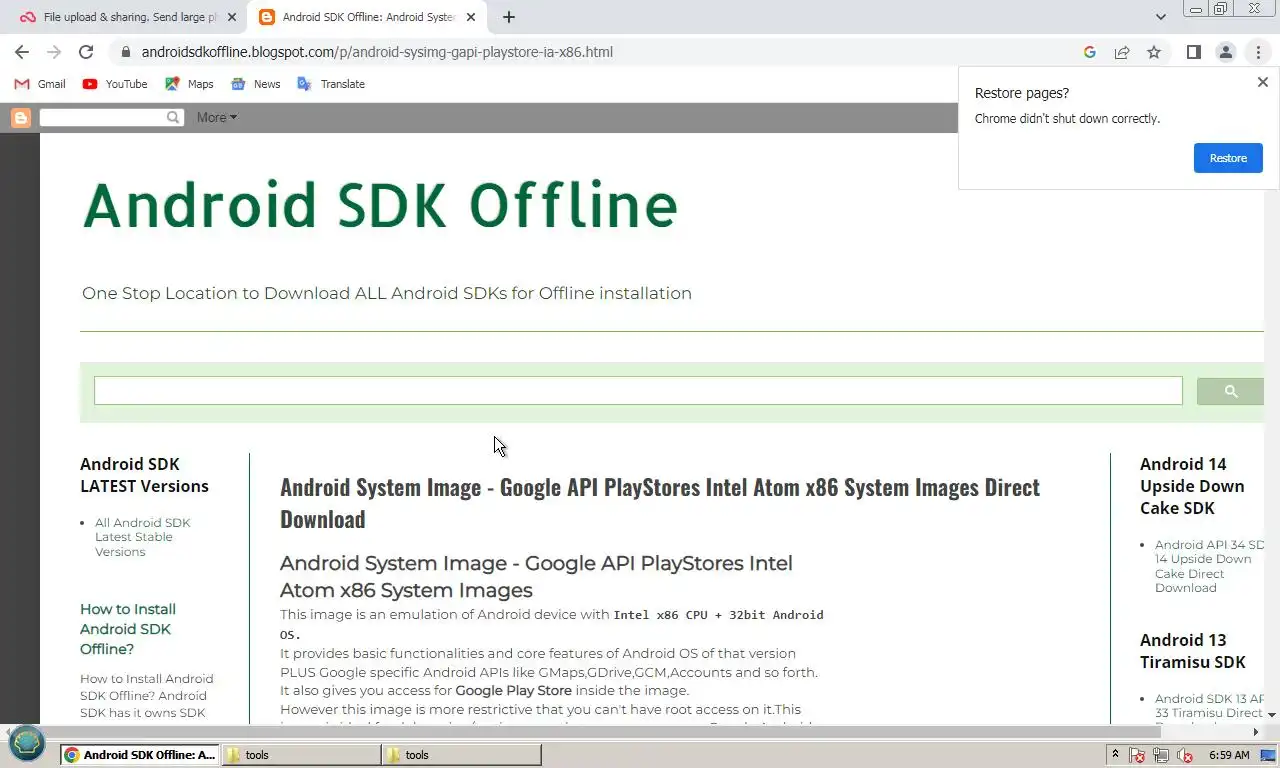Select Chrome's Android SDK Offline taskbar button
This screenshot has width=1280, height=768.
139,755
